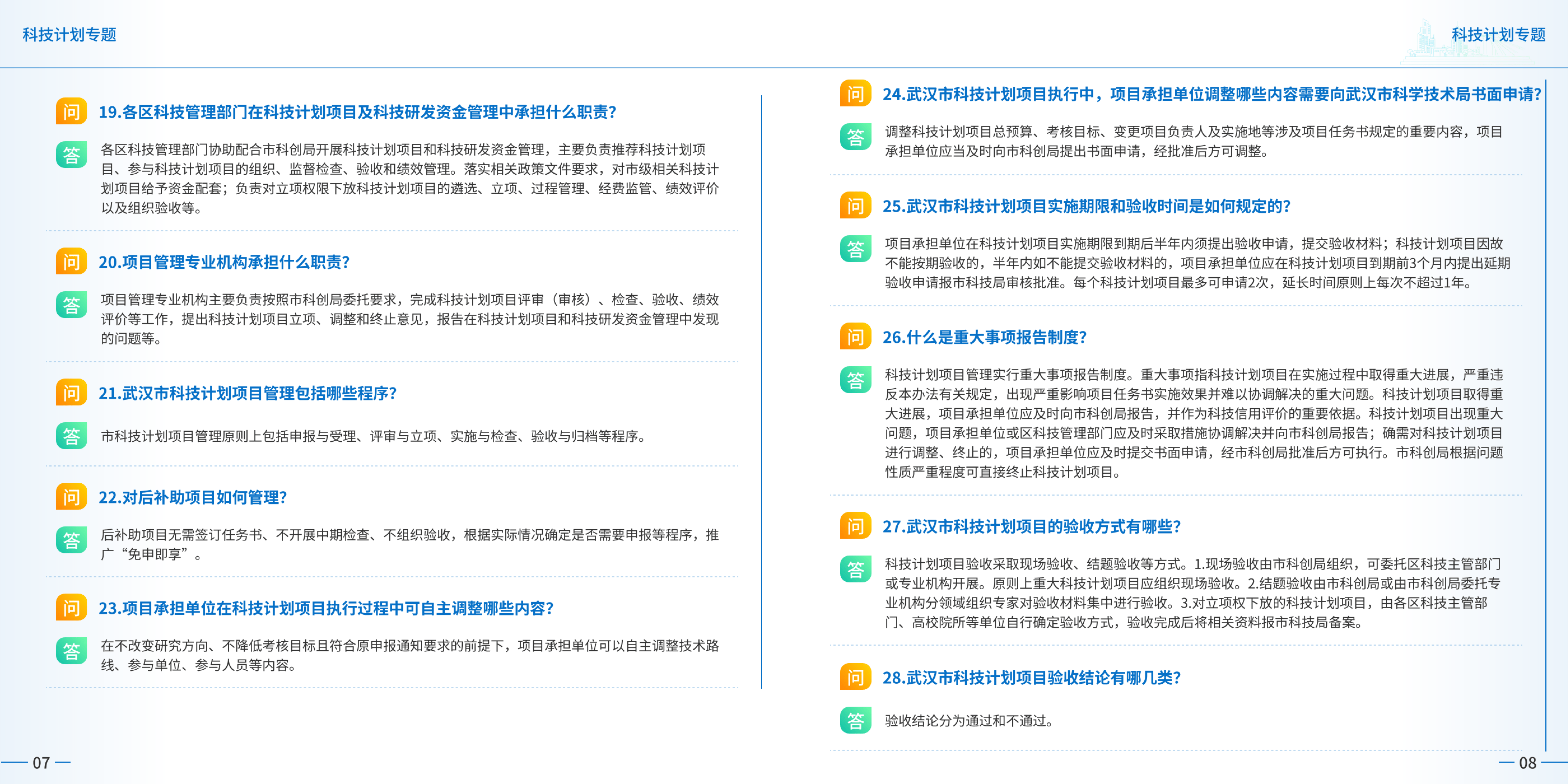Click question 26 heading 什么是重大事项报告制度

tap(985, 337)
